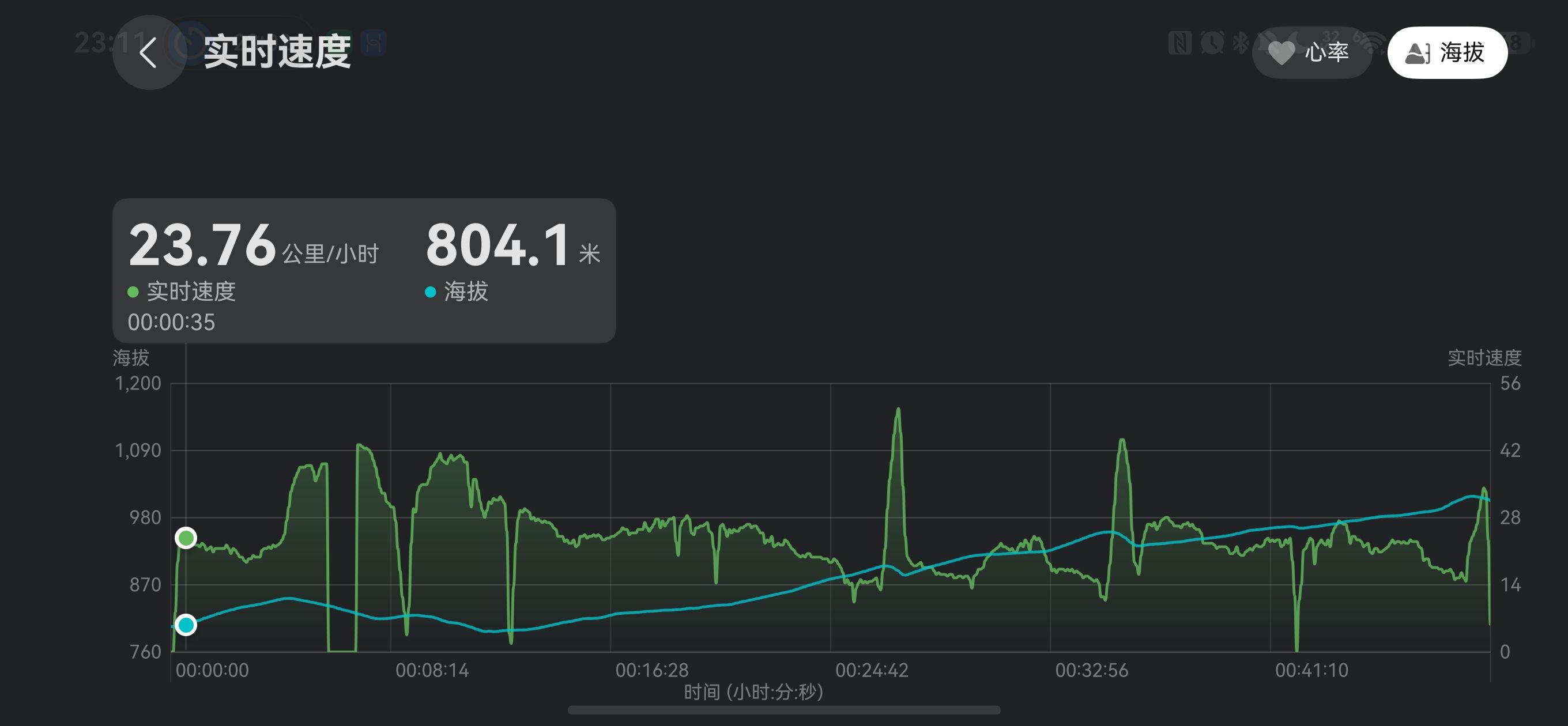Tap the back arrow button
This screenshot has width=1568, height=726.
point(149,52)
